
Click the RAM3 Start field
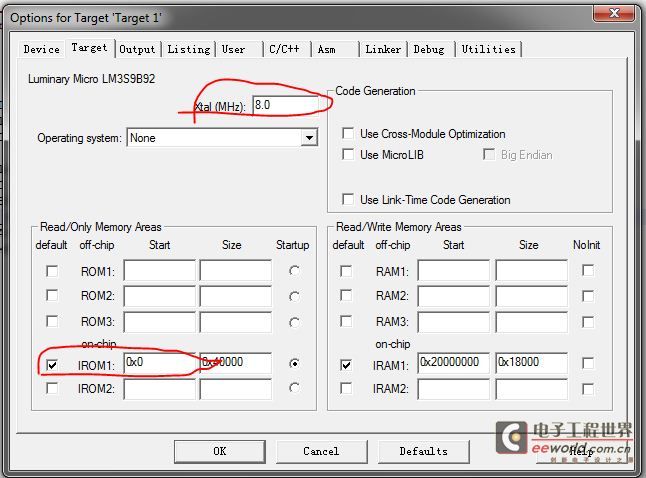[x=454, y=321]
